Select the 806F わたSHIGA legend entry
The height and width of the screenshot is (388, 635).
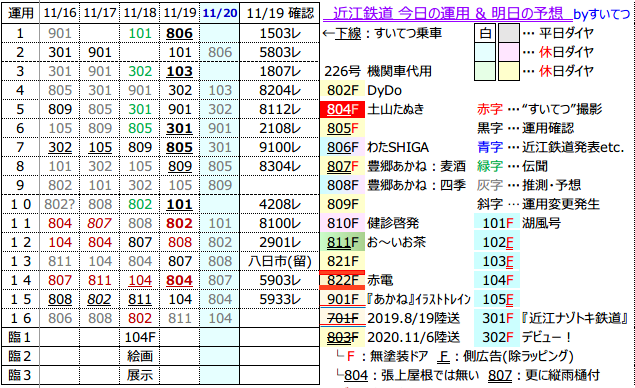(375, 147)
